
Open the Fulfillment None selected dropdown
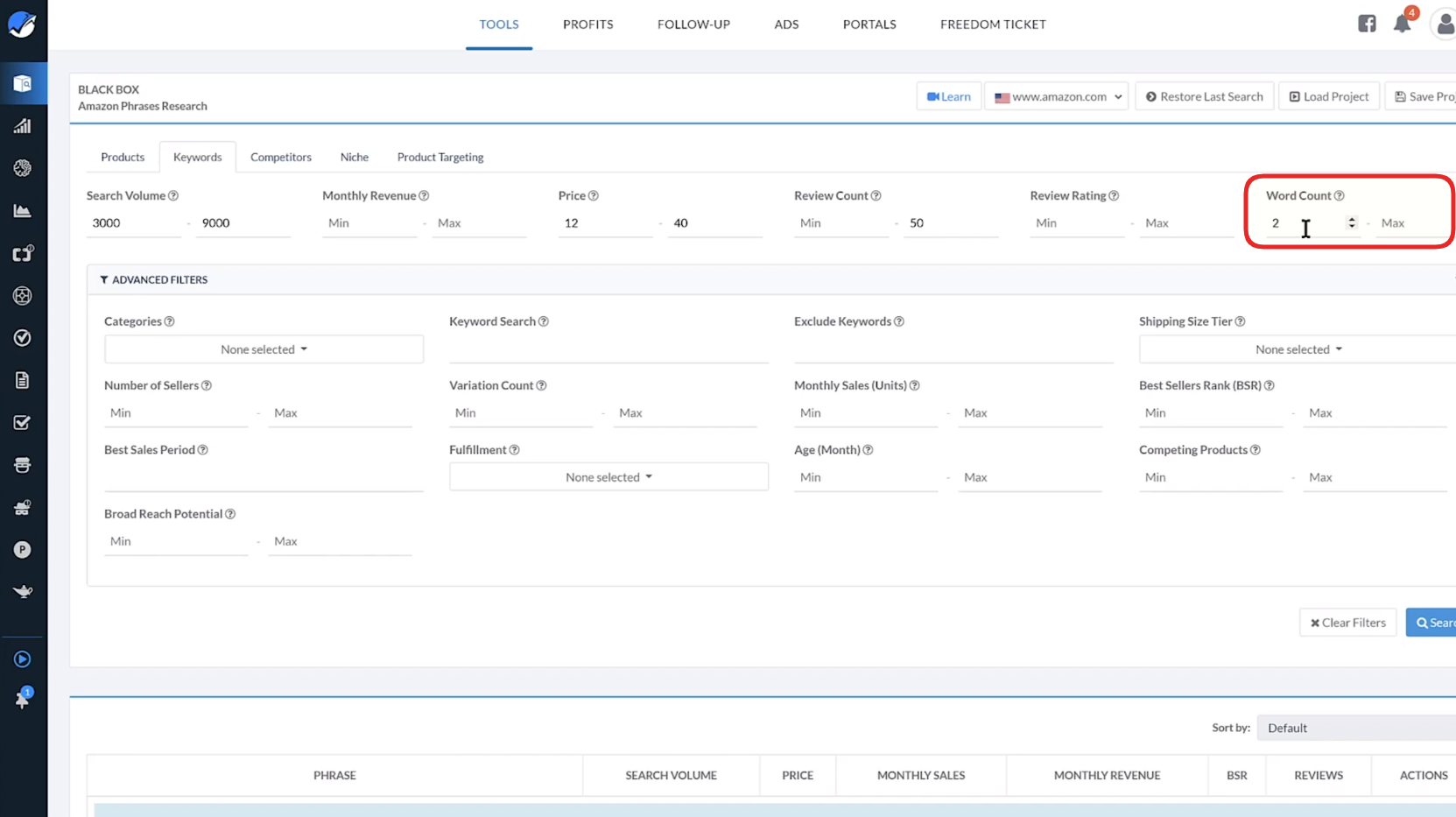click(608, 477)
